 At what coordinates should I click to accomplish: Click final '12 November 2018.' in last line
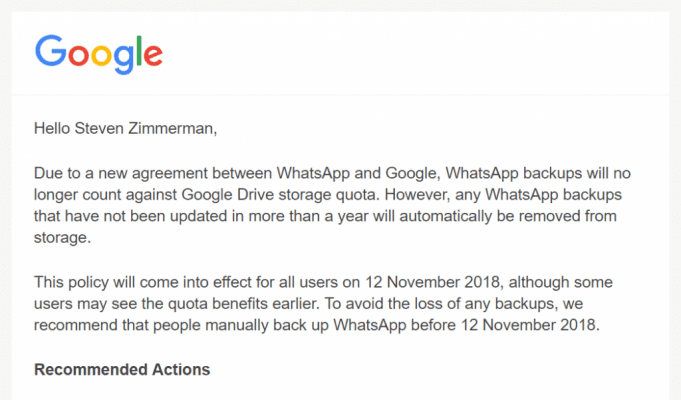[530, 325]
